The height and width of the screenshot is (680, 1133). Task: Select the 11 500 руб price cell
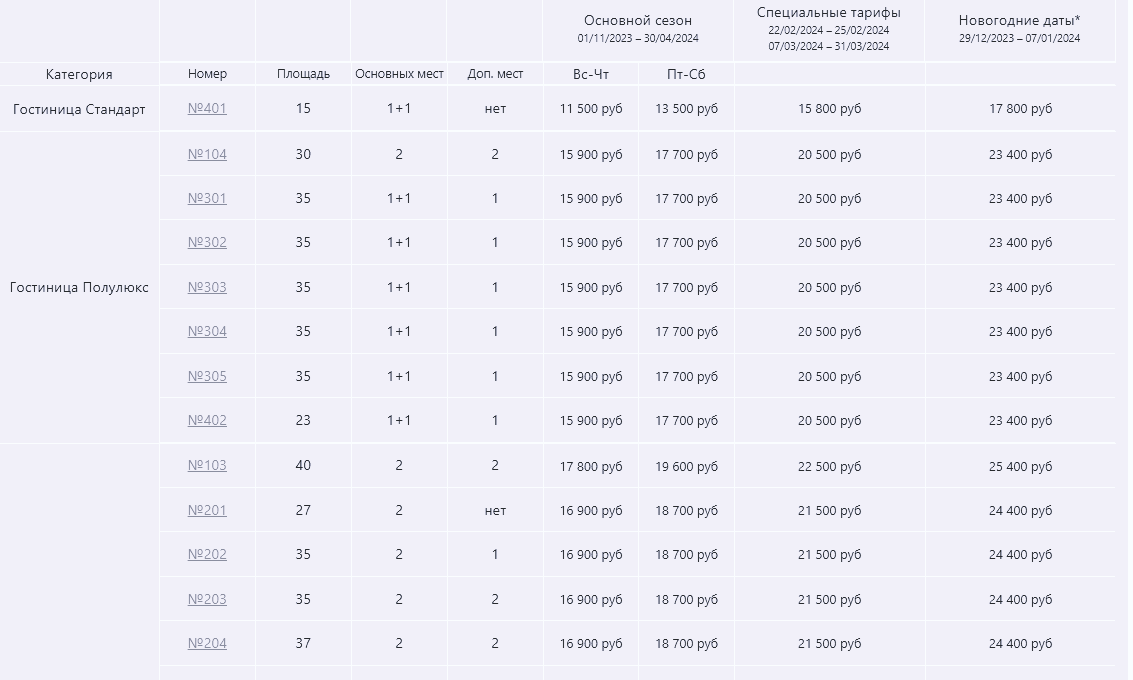[590, 108]
